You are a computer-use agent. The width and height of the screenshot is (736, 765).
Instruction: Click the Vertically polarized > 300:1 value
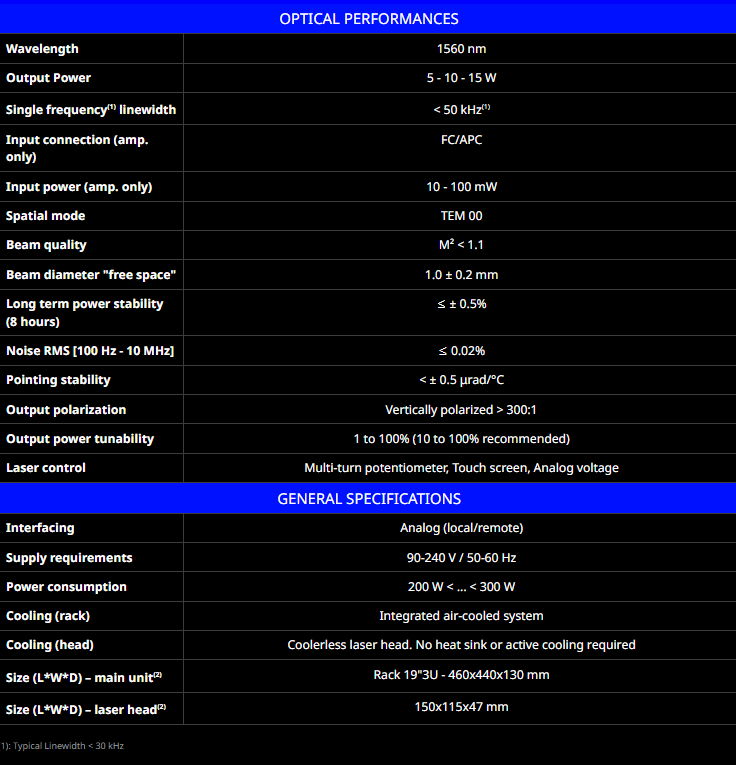click(x=461, y=410)
